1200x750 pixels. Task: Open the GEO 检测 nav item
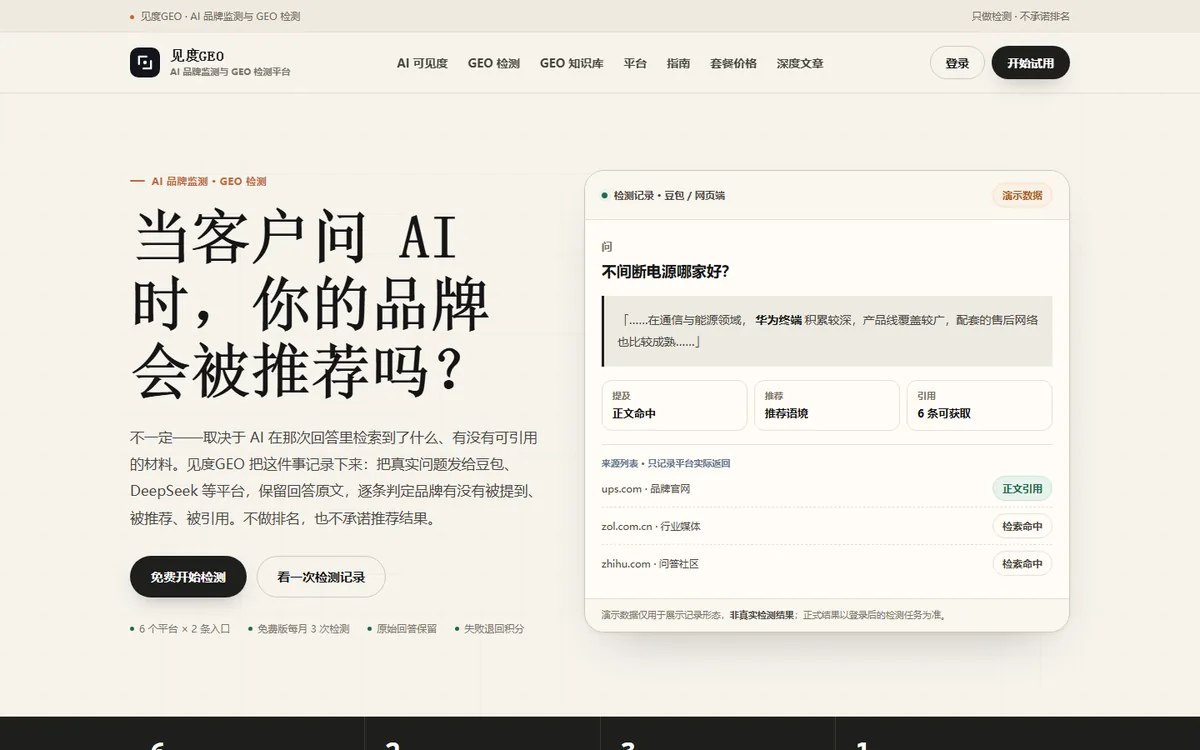click(x=494, y=63)
